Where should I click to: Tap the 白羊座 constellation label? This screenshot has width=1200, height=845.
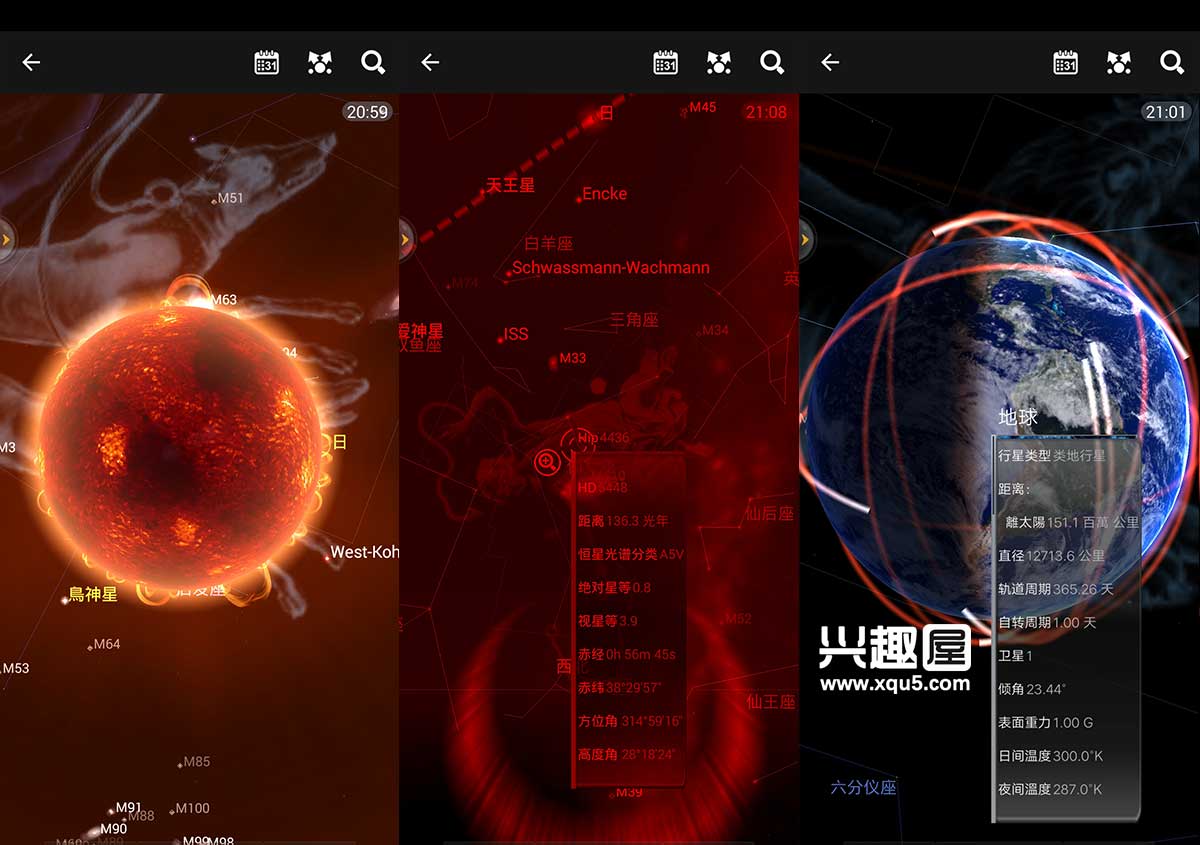549,243
